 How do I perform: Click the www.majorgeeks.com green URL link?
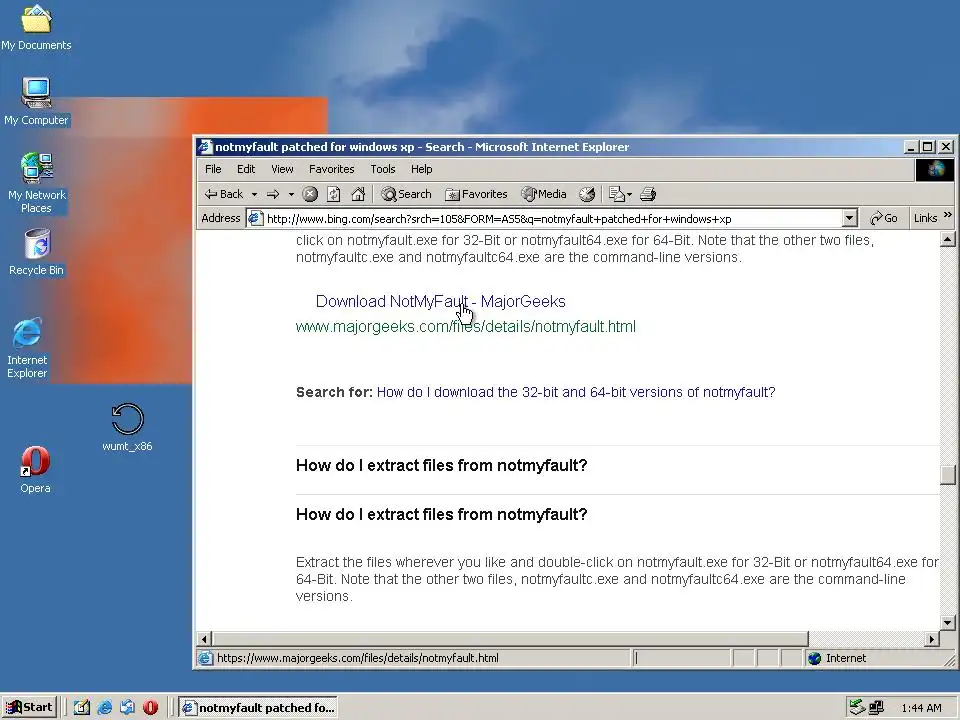[465, 326]
